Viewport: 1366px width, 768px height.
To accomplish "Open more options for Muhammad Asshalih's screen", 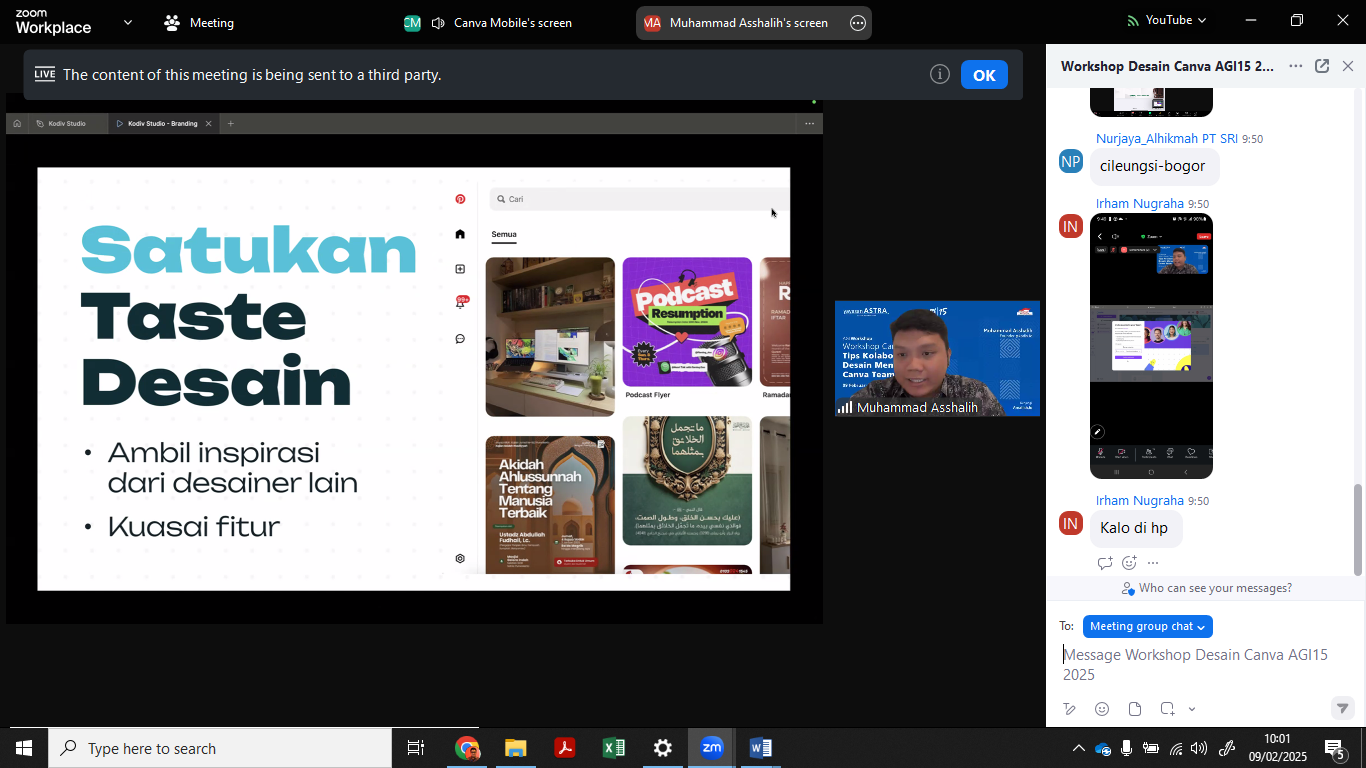I will click(x=858, y=23).
